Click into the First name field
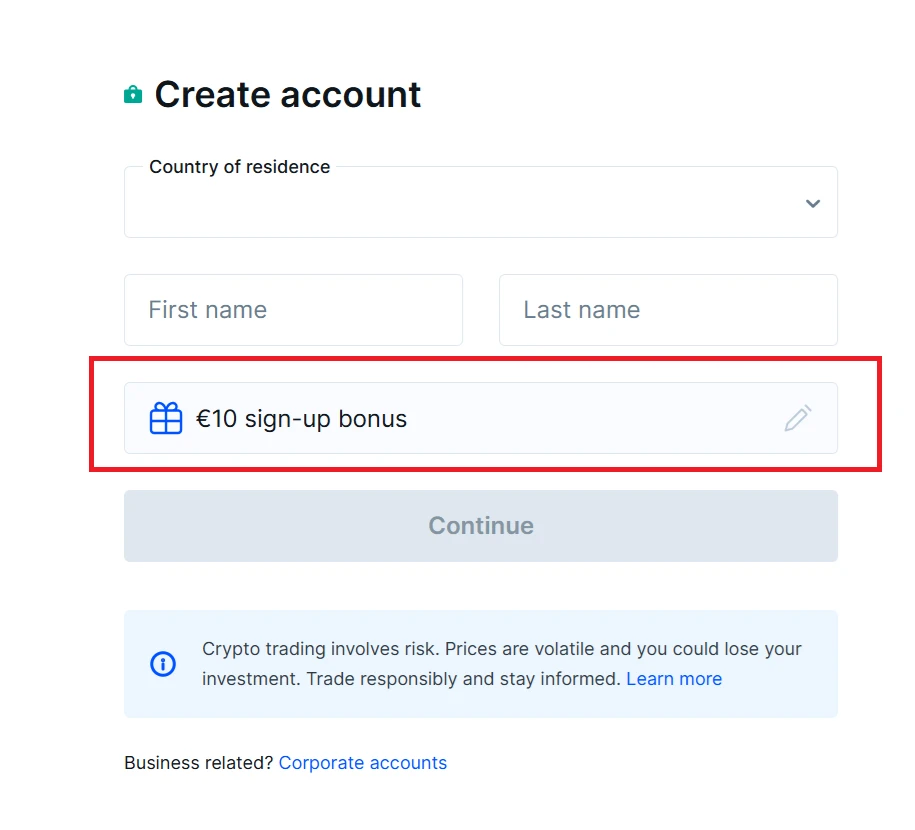The height and width of the screenshot is (830, 915). point(293,310)
